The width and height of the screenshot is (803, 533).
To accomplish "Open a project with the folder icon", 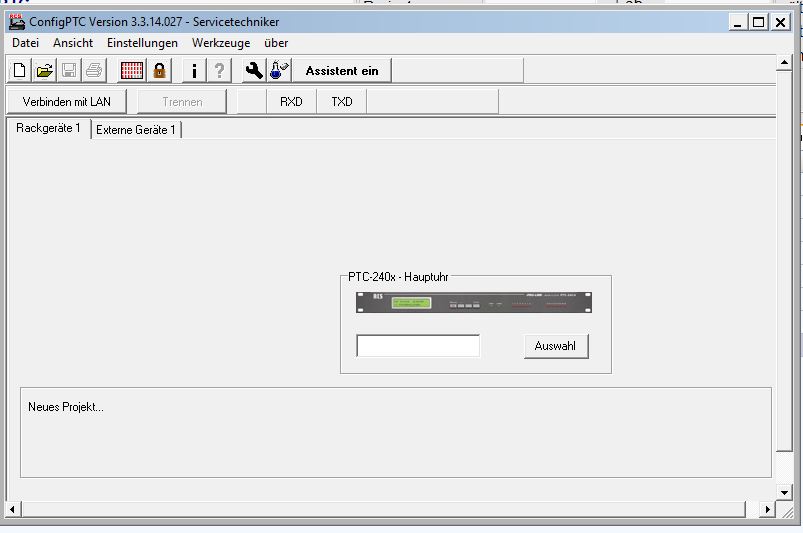I will click(x=45, y=71).
